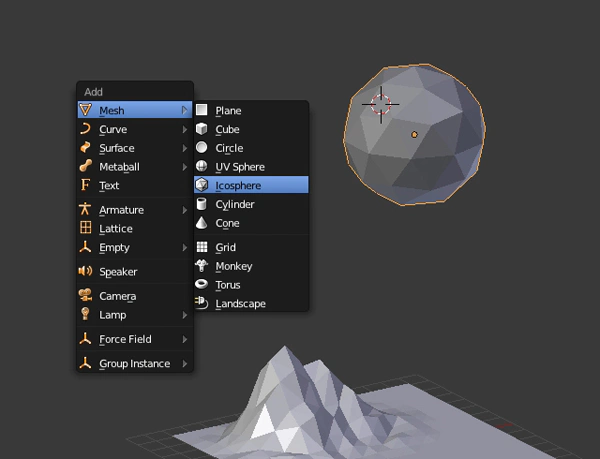Click the Camera icon in Add menu
The image size is (600, 459).
click(86, 296)
